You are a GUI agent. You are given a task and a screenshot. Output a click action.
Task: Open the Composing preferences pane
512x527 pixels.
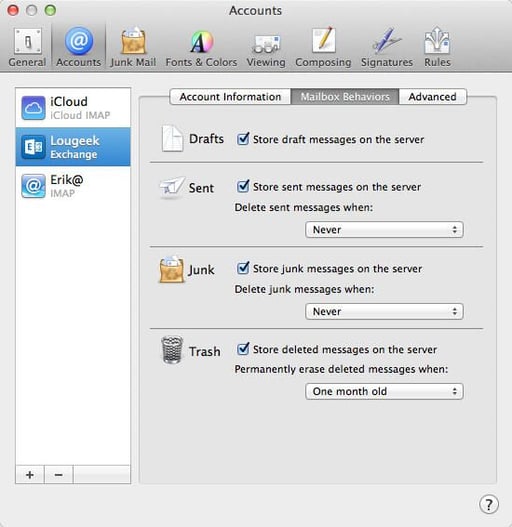point(323,47)
